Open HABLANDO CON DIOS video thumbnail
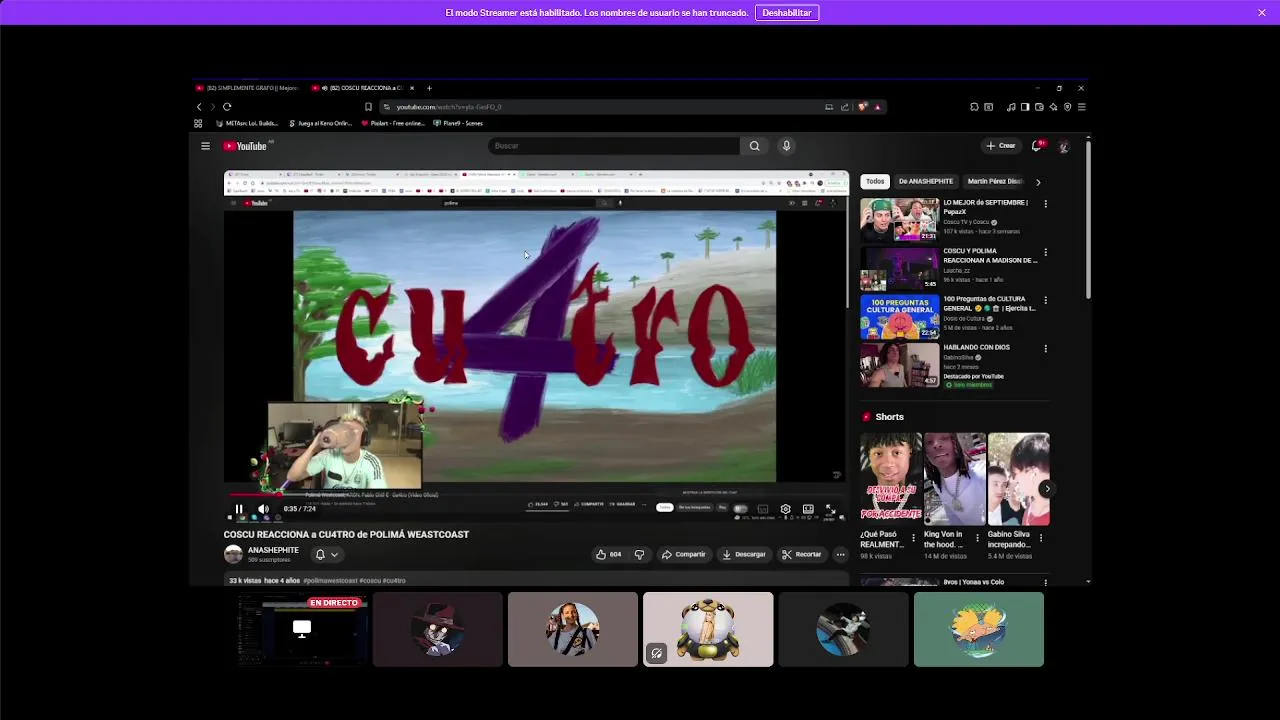 coord(900,365)
